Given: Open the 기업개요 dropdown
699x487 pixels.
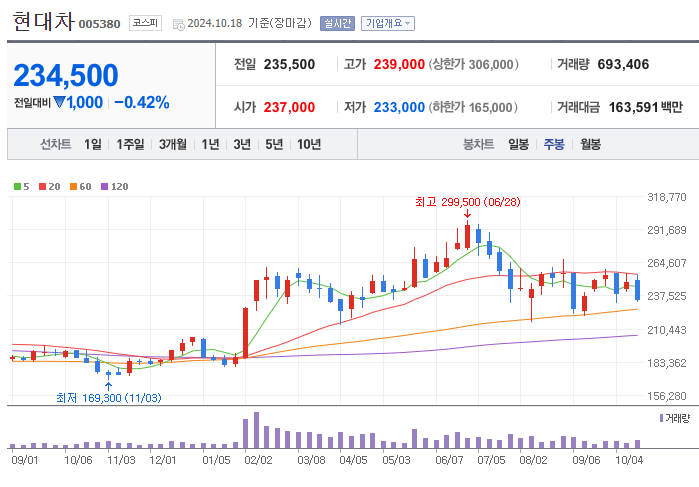Looking at the screenshot, I should (x=387, y=23).
